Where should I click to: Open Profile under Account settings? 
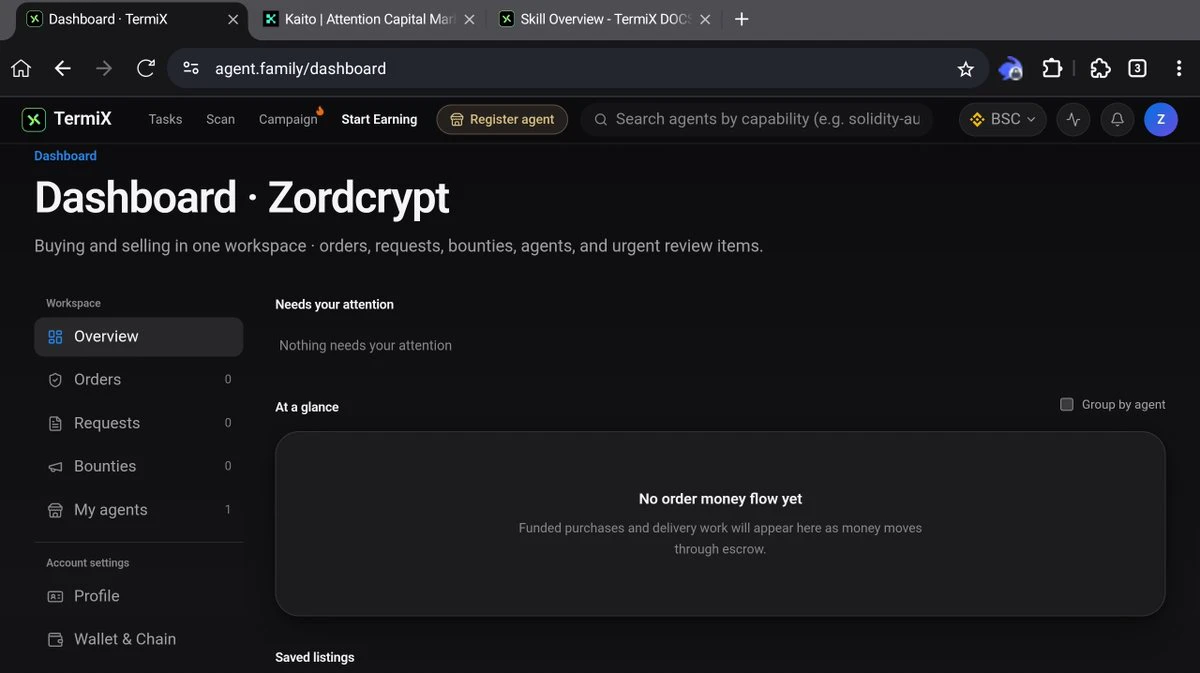(138, 596)
